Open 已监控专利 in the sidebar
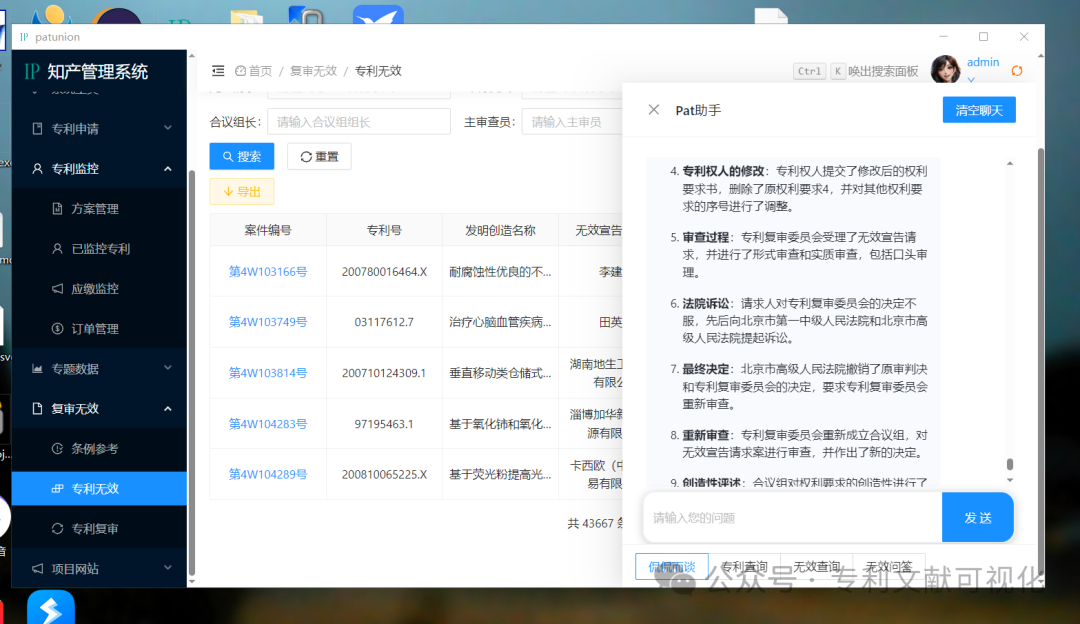The height and width of the screenshot is (624, 1080). (100, 249)
